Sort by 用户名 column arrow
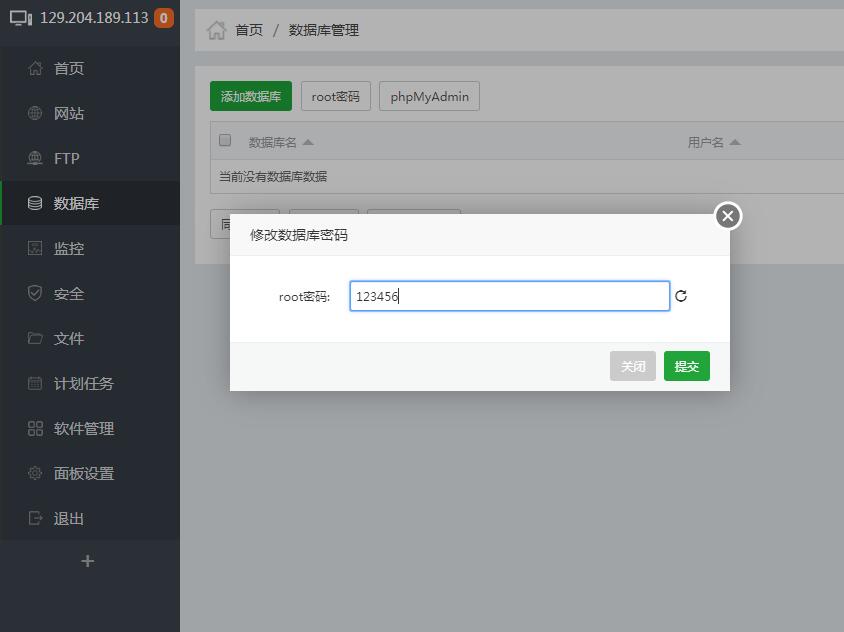 click(x=735, y=142)
